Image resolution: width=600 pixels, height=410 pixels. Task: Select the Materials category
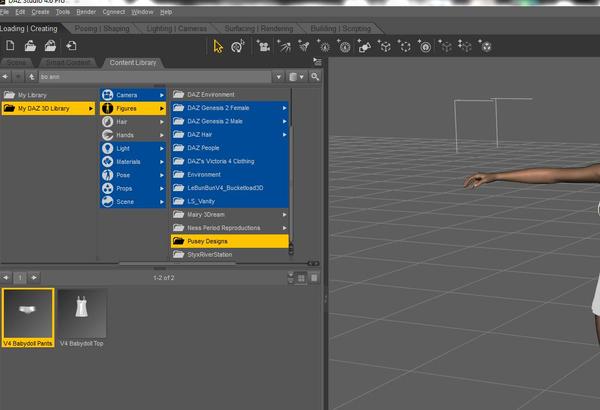pyautogui.click(x=133, y=162)
